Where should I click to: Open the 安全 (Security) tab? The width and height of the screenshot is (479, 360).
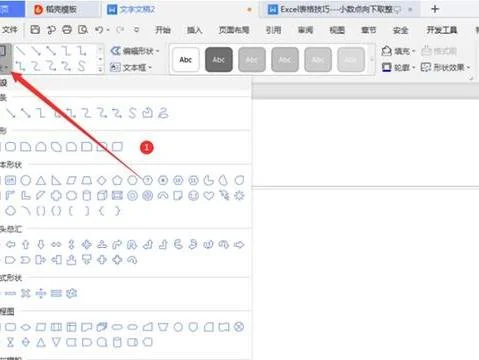tap(400, 30)
